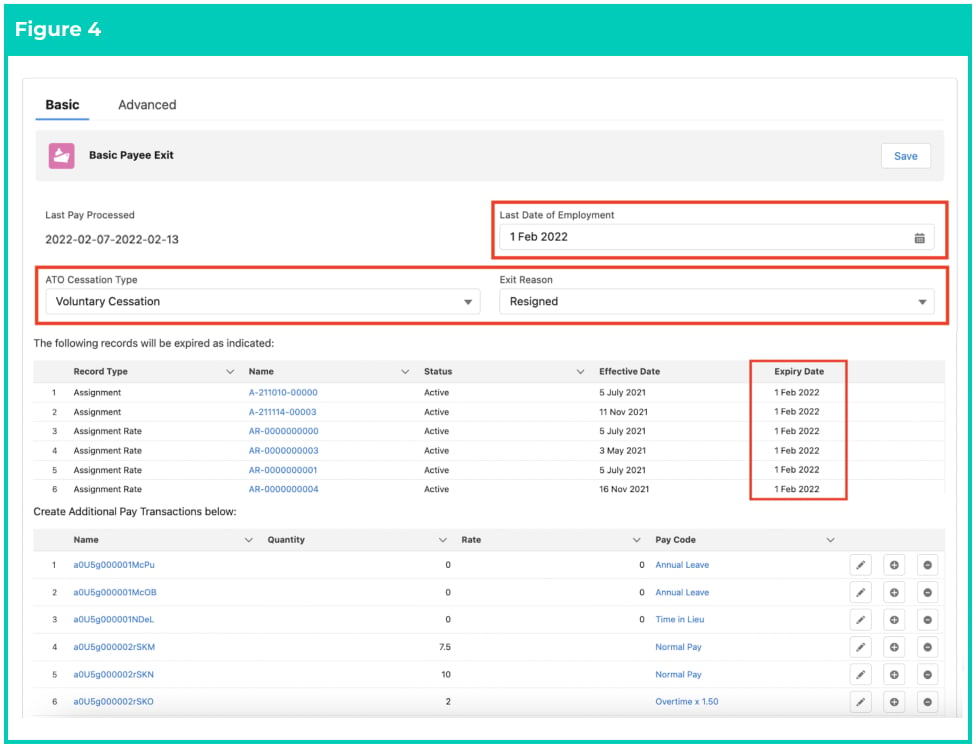This screenshot has width=976, height=748.
Task: Sort by the Expiry Date column header
Action: coord(799,372)
